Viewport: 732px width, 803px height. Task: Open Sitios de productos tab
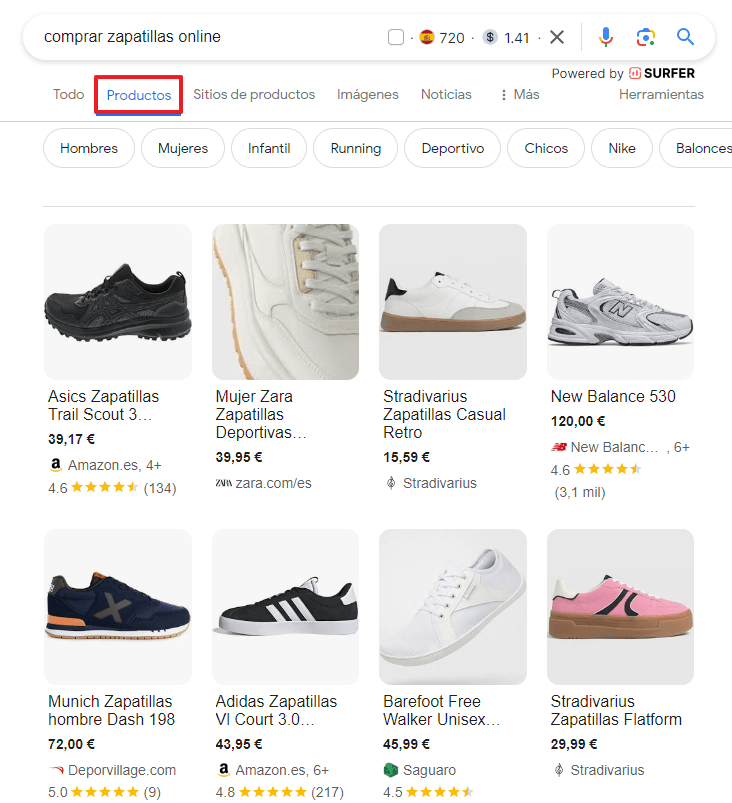[254, 95]
